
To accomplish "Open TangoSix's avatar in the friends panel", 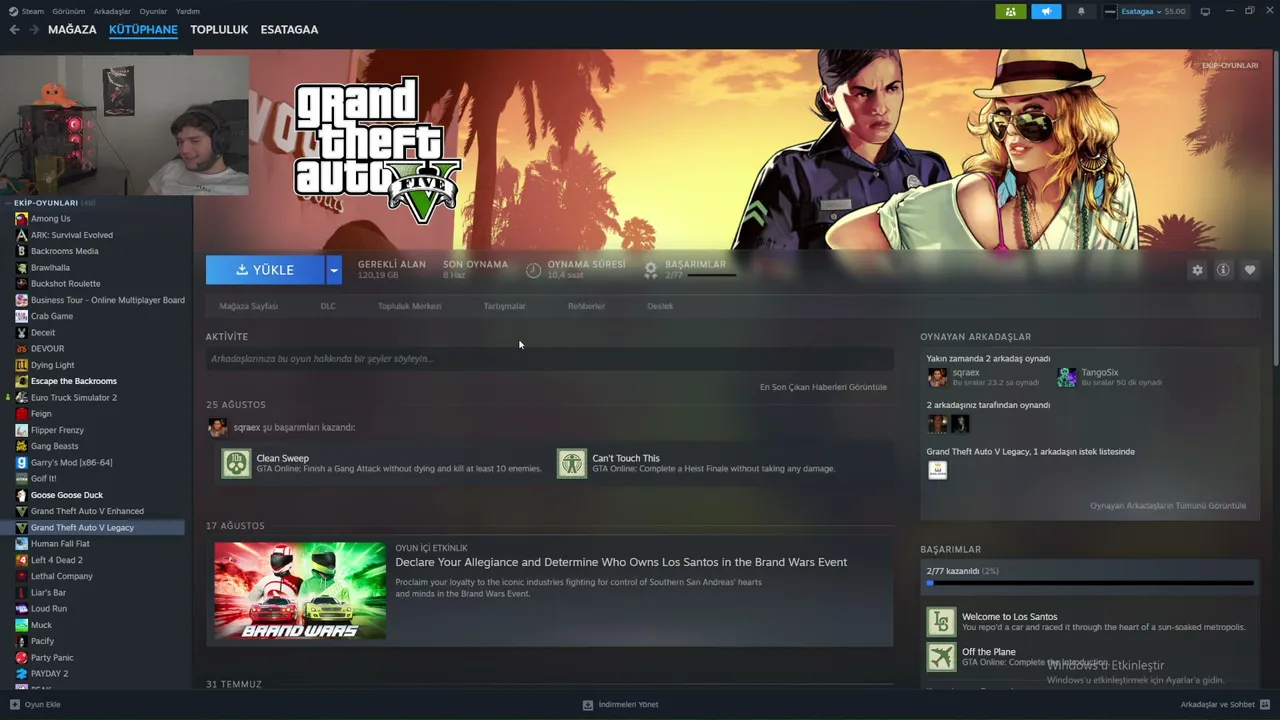I will click(1067, 377).
